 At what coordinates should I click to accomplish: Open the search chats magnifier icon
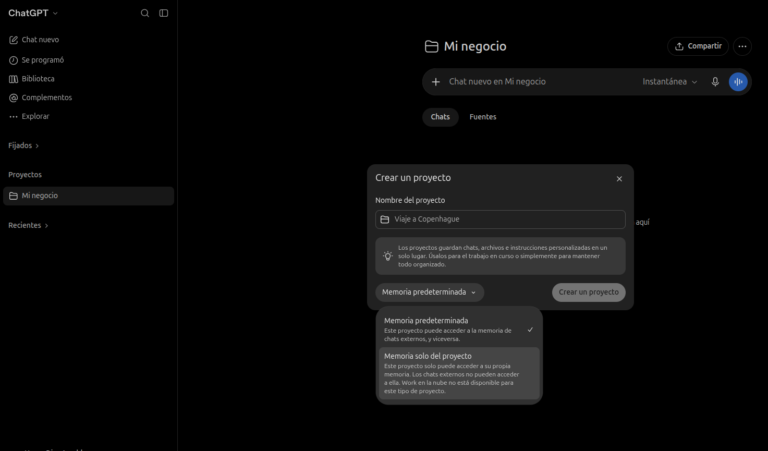tap(145, 13)
